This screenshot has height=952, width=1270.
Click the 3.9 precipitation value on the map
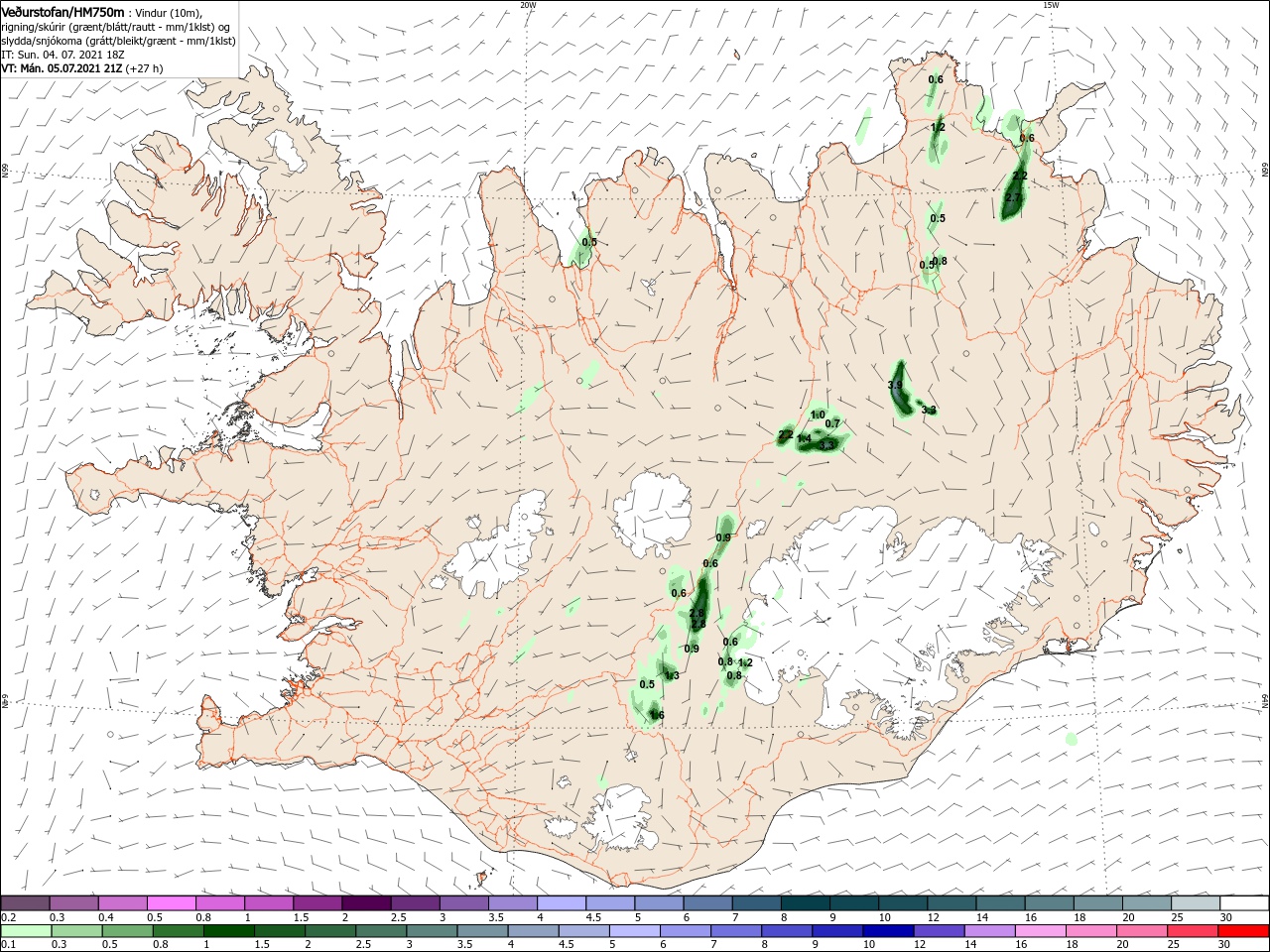tap(895, 385)
